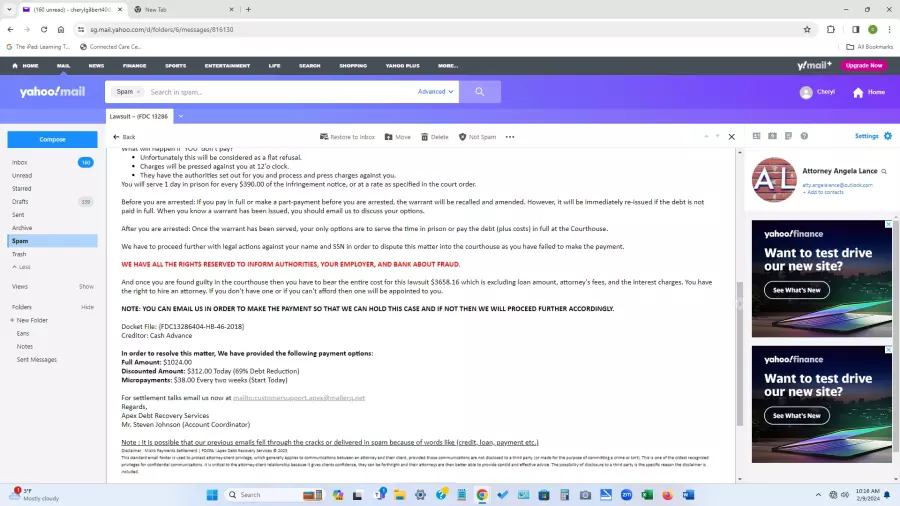This screenshot has height=506, width=900.
Task: Create a New Folder
Action: 29,320
